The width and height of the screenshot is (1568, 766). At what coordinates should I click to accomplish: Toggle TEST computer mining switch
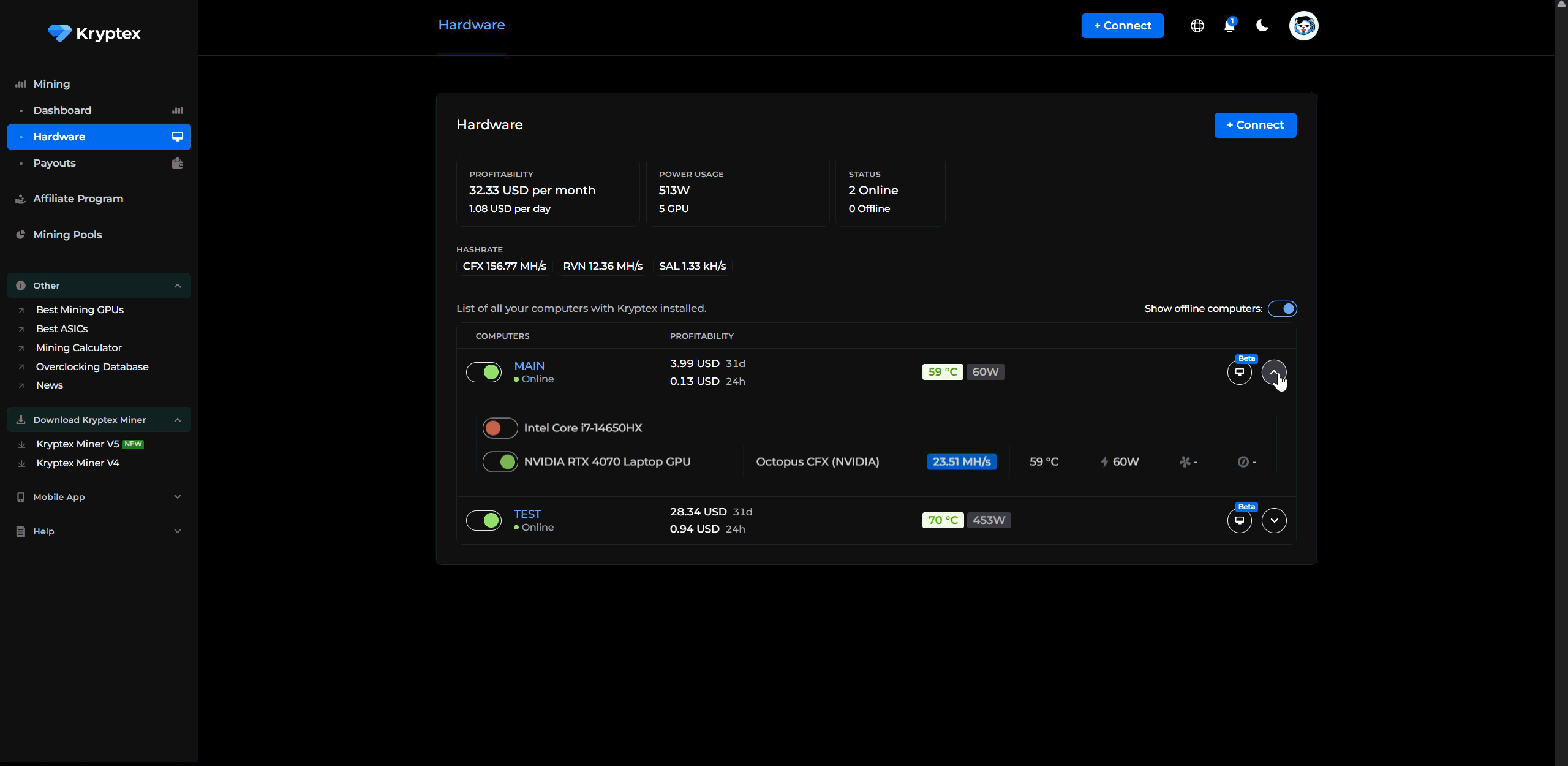coord(484,520)
